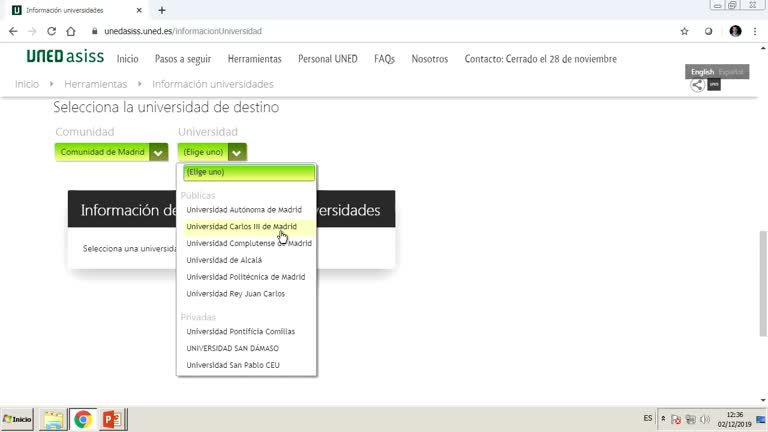
Task: Open the Herramientas navigation menu
Action: [255, 59]
